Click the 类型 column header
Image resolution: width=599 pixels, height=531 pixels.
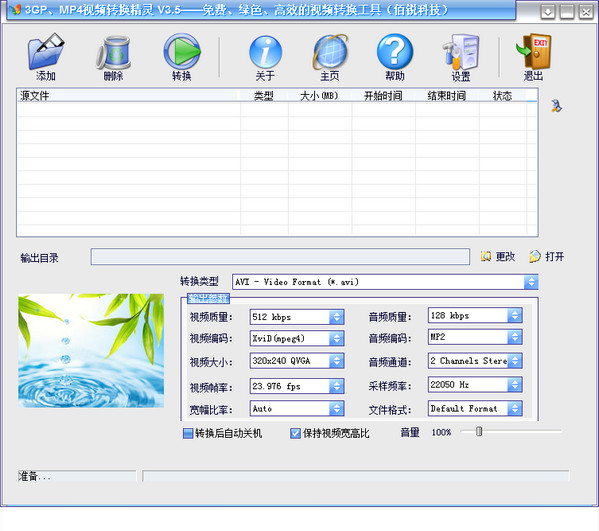coord(264,96)
